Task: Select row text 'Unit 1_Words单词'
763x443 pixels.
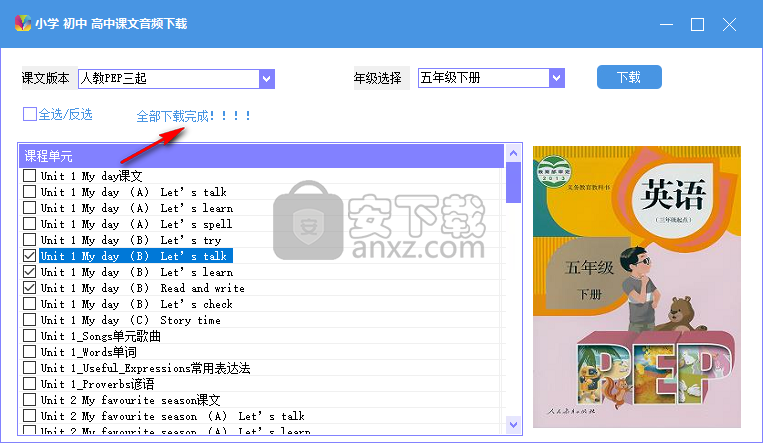Action: (89, 352)
